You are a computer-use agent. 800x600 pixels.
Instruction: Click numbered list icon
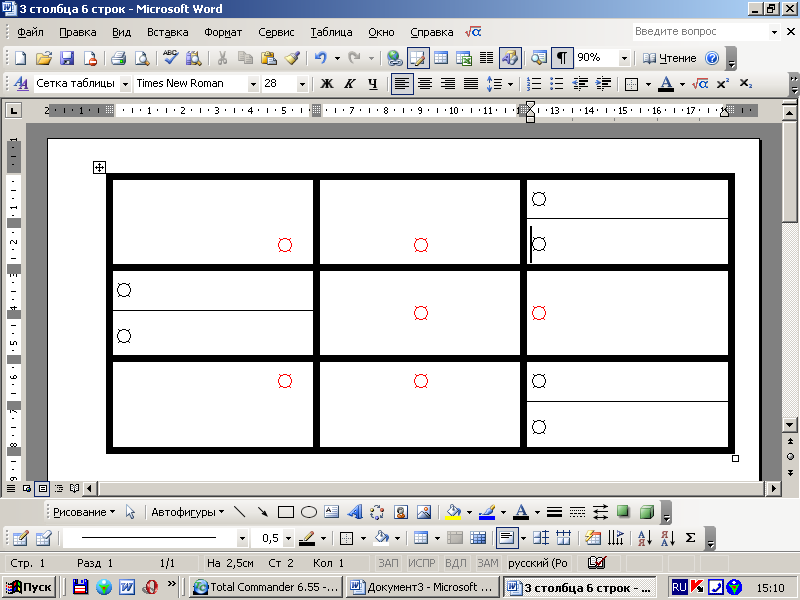[x=534, y=84]
